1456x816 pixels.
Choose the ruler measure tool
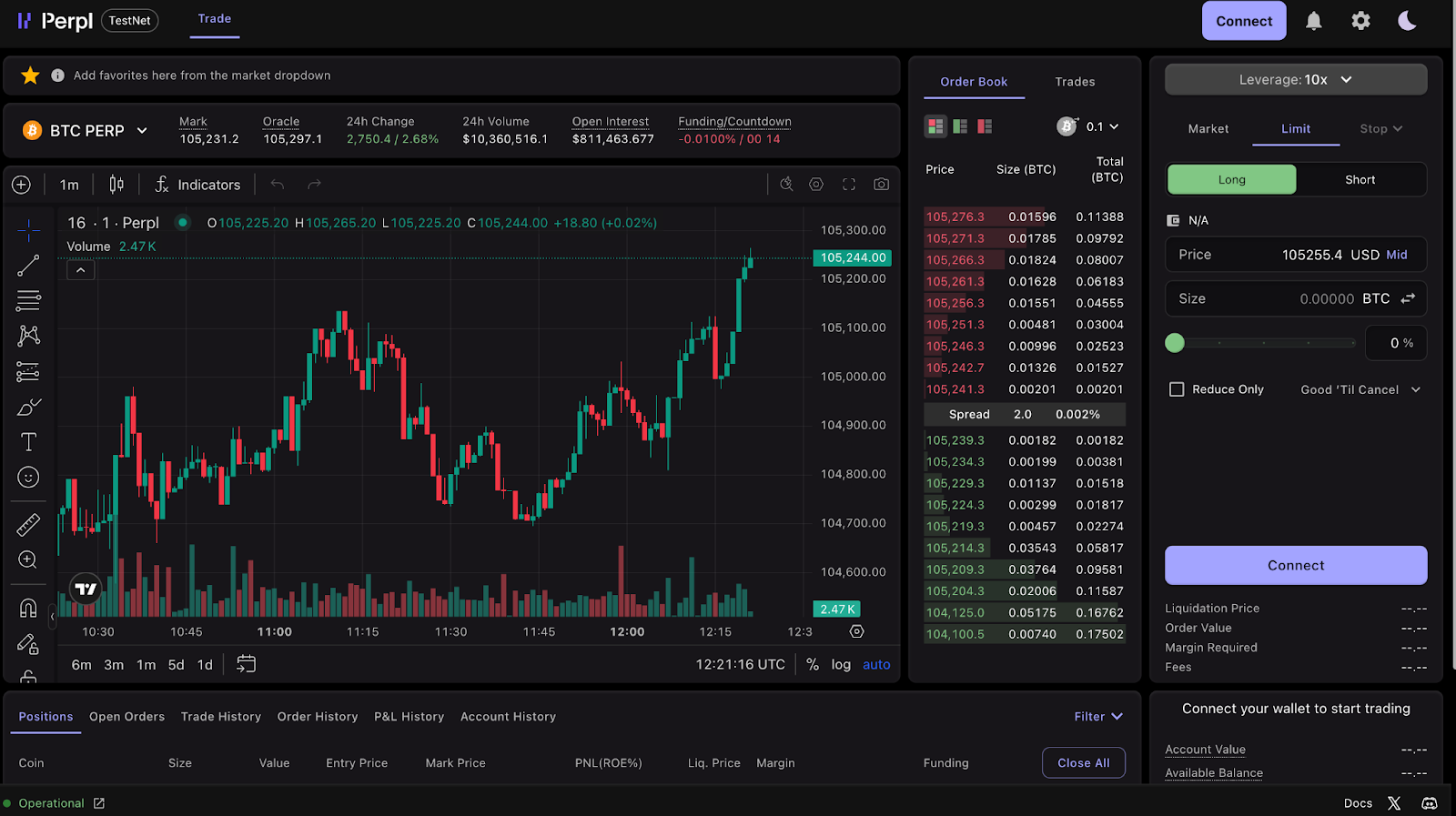pyautogui.click(x=28, y=525)
